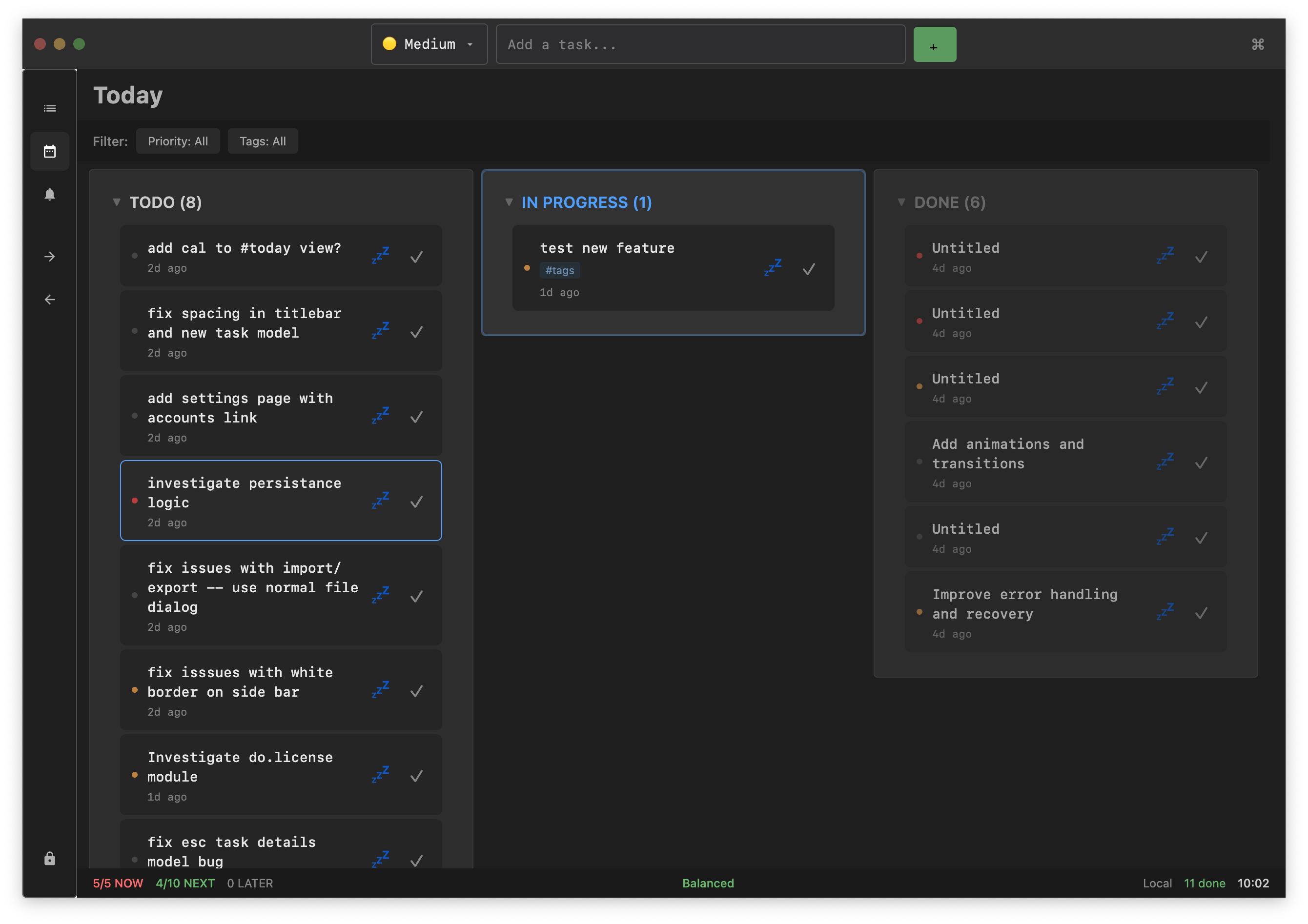Focus the 'Add a task...' input field
This screenshot has height=924, width=1308.
(699, 44)
